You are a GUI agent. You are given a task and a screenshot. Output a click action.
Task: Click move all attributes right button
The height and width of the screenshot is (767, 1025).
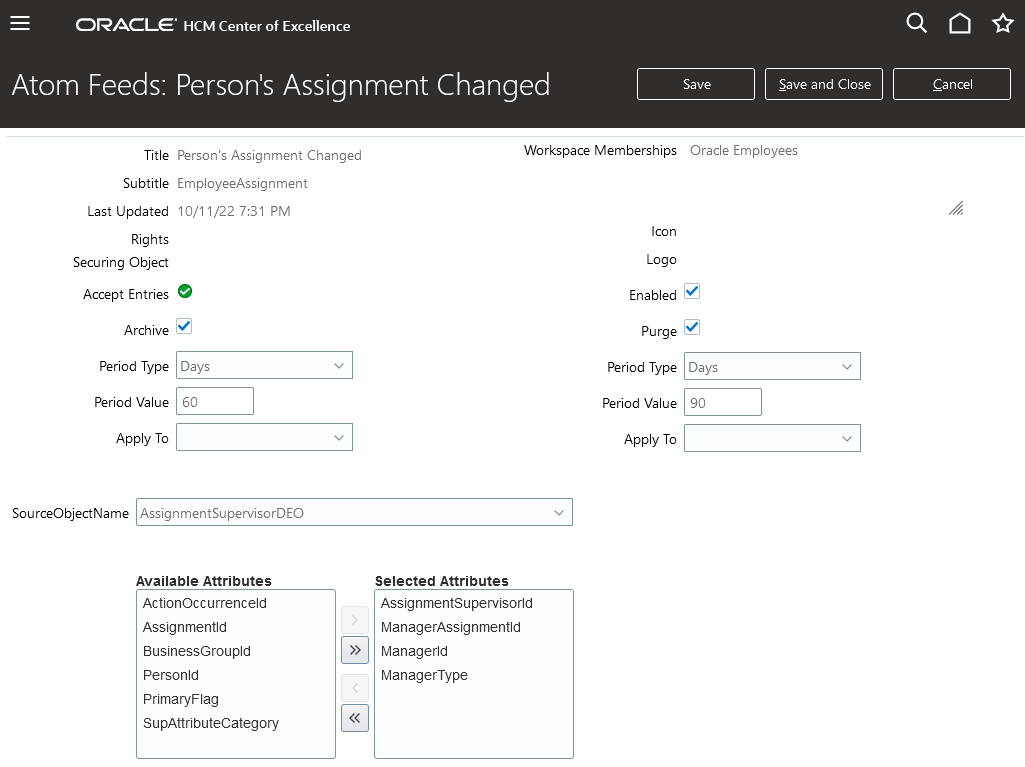[x=355, y=650]
